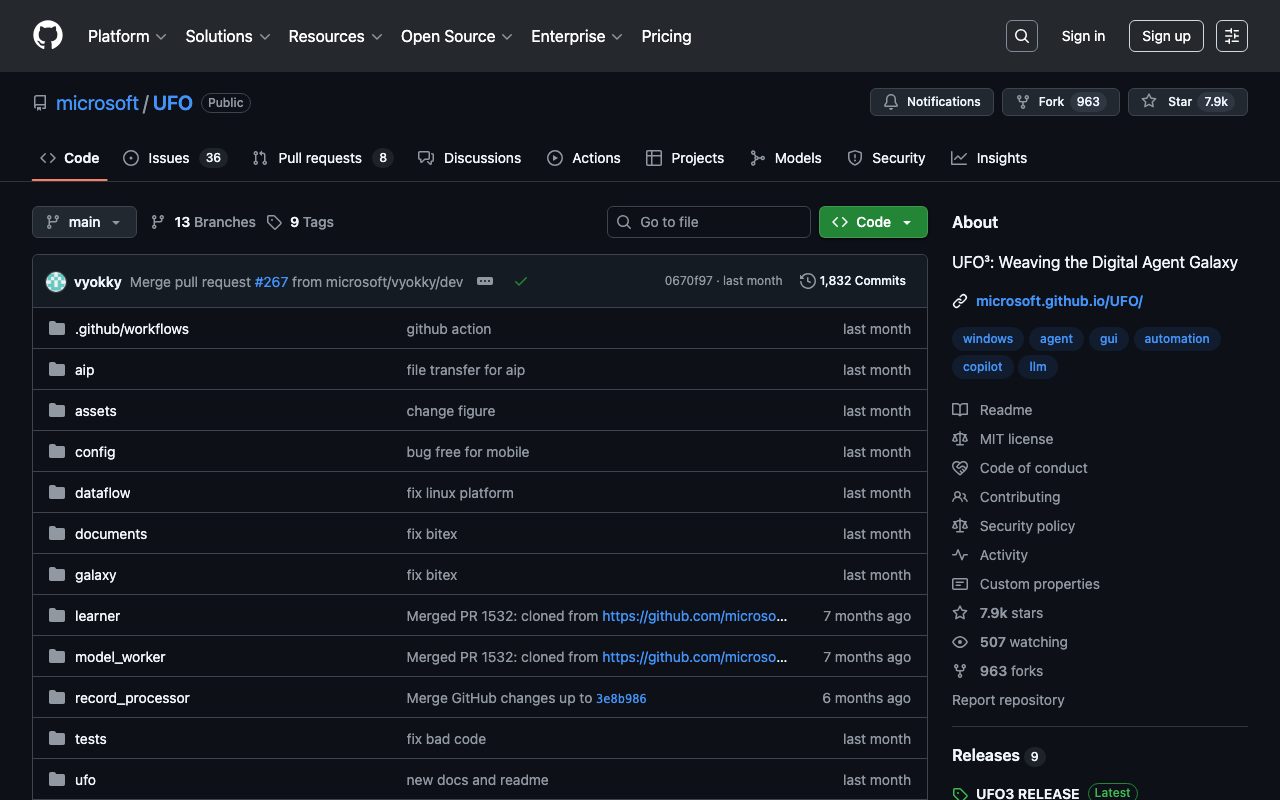
Task: Click the Go to file search field
Action: click(709, 222)
